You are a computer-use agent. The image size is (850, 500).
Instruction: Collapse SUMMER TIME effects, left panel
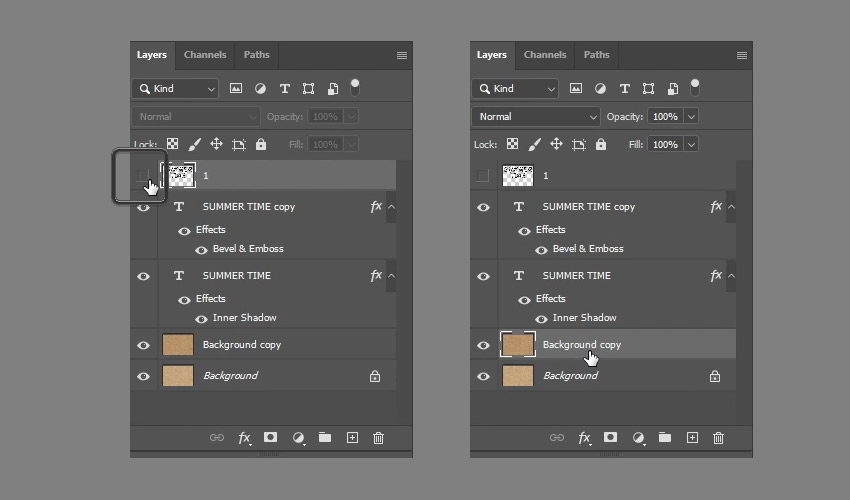(391, 275)
